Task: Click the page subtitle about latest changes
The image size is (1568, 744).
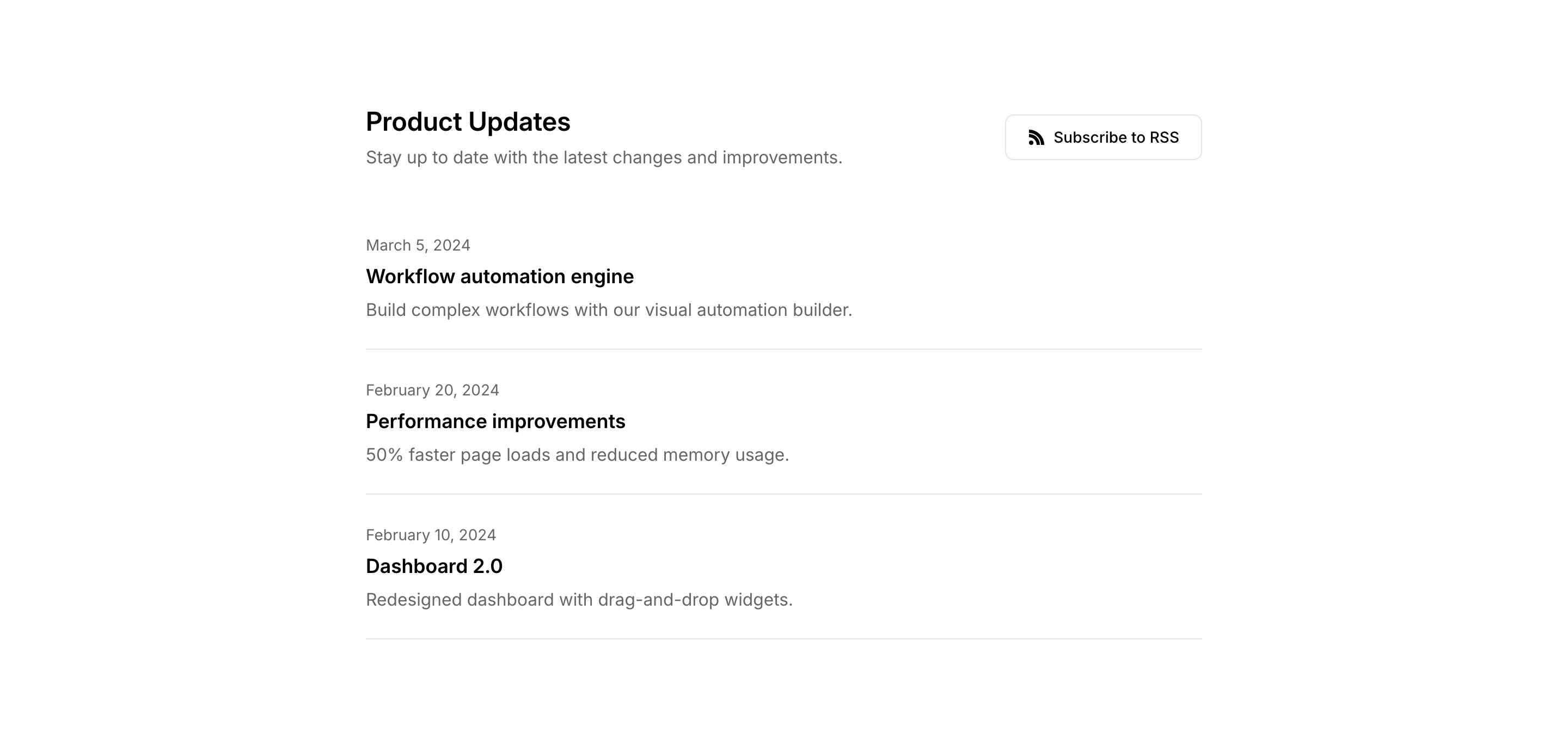Action: pyautogui.click(x=604, y=158)
